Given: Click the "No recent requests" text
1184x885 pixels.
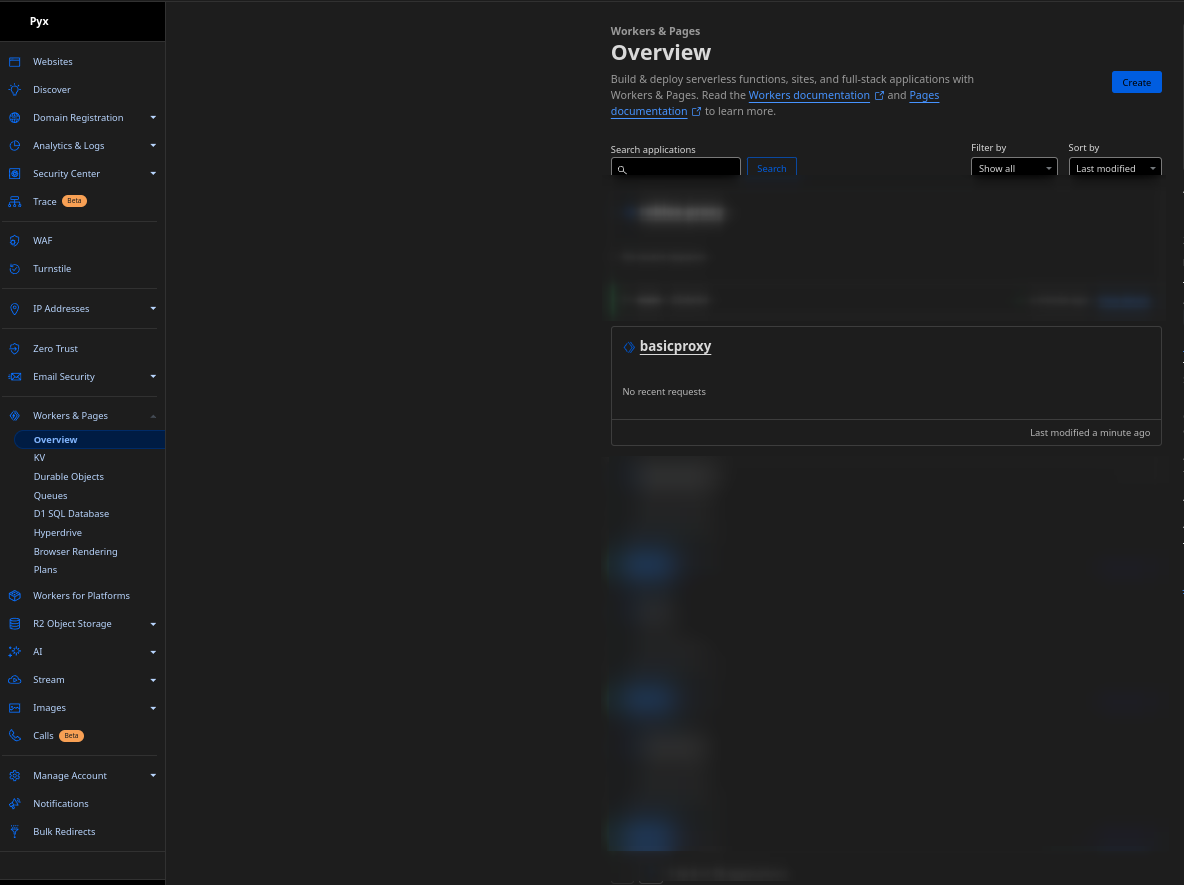Looking at the screenshot, I should click(x=664, y=391).
